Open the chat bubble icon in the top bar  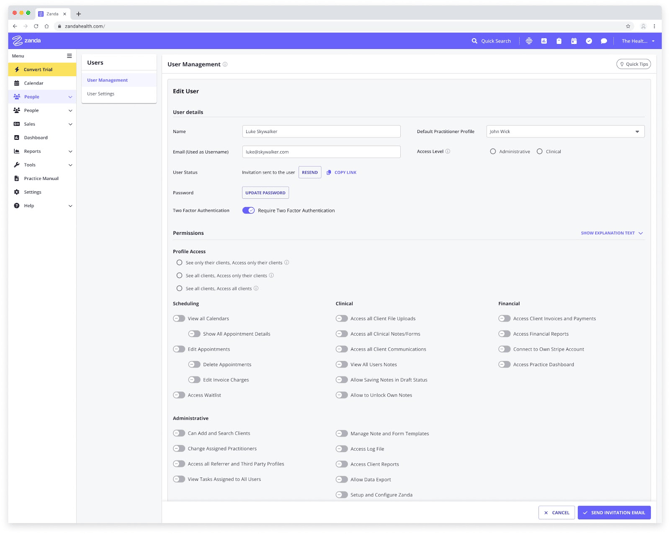click(604, 41)
